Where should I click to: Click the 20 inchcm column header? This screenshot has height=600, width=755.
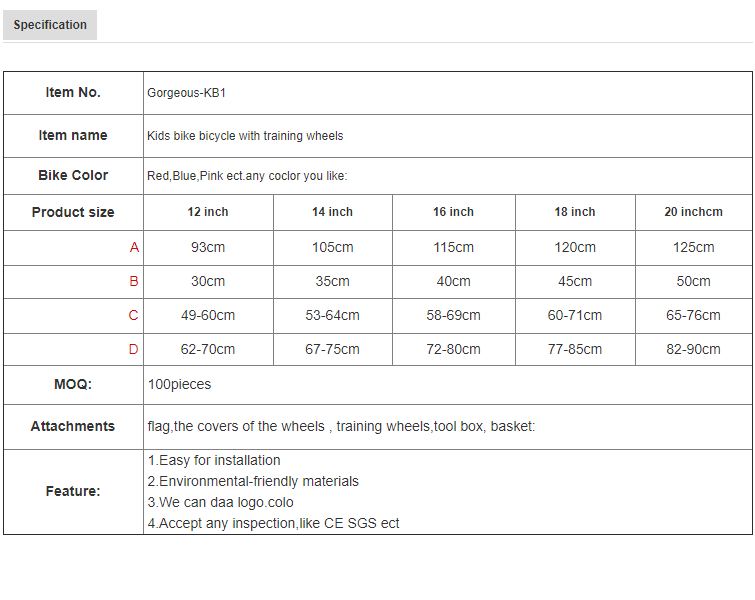[x=693, y=212]
